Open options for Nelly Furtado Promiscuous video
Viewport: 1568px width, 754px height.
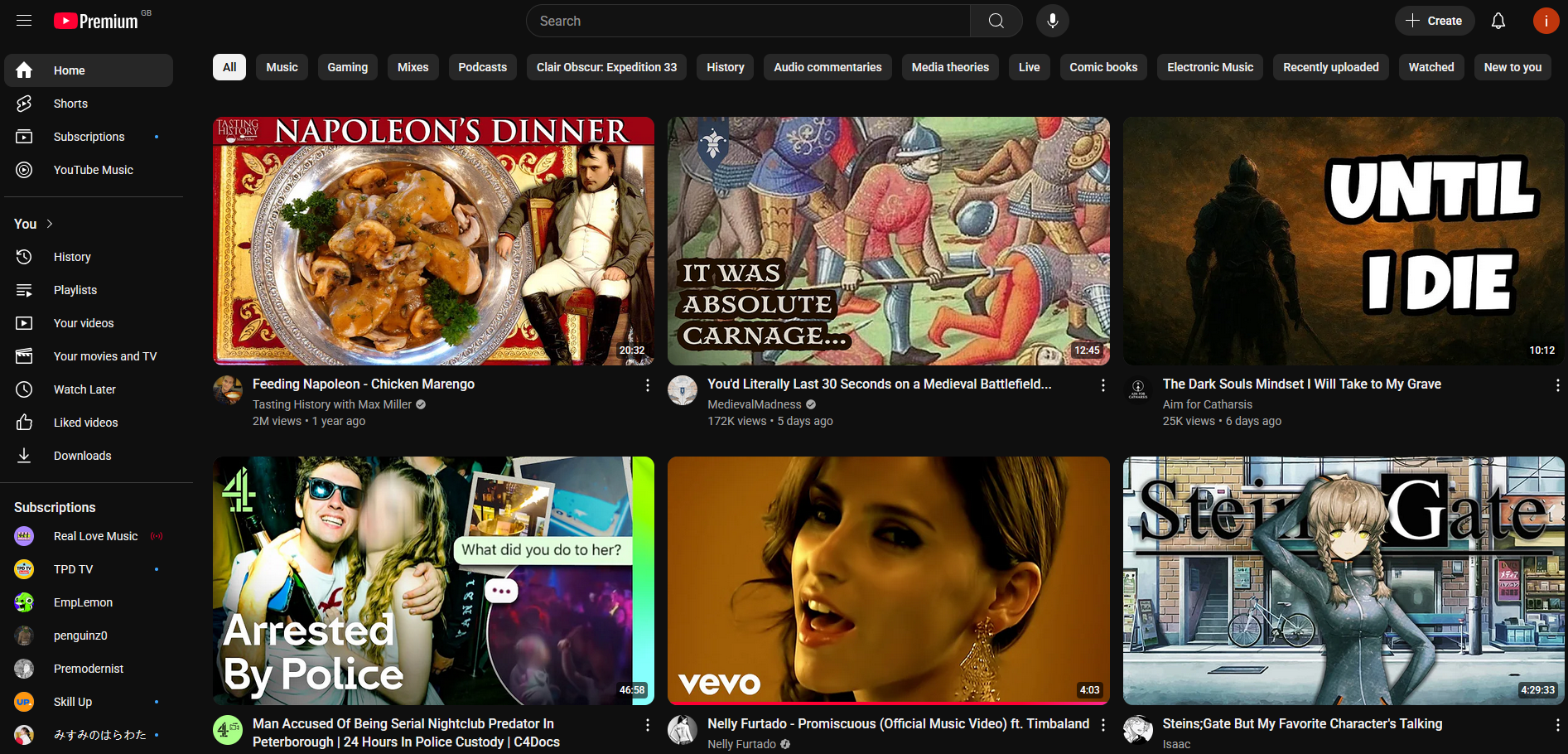tap(1102, 725)
